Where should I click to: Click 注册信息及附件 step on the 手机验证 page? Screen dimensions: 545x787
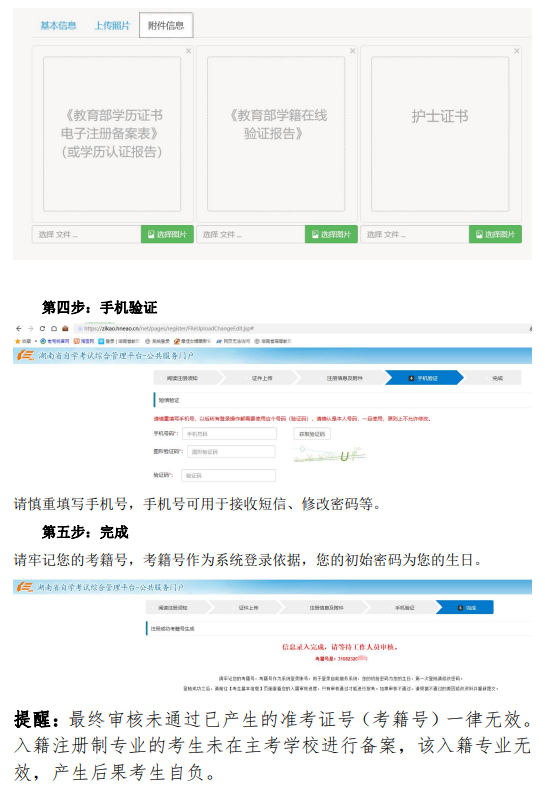[x=344, y=378]
